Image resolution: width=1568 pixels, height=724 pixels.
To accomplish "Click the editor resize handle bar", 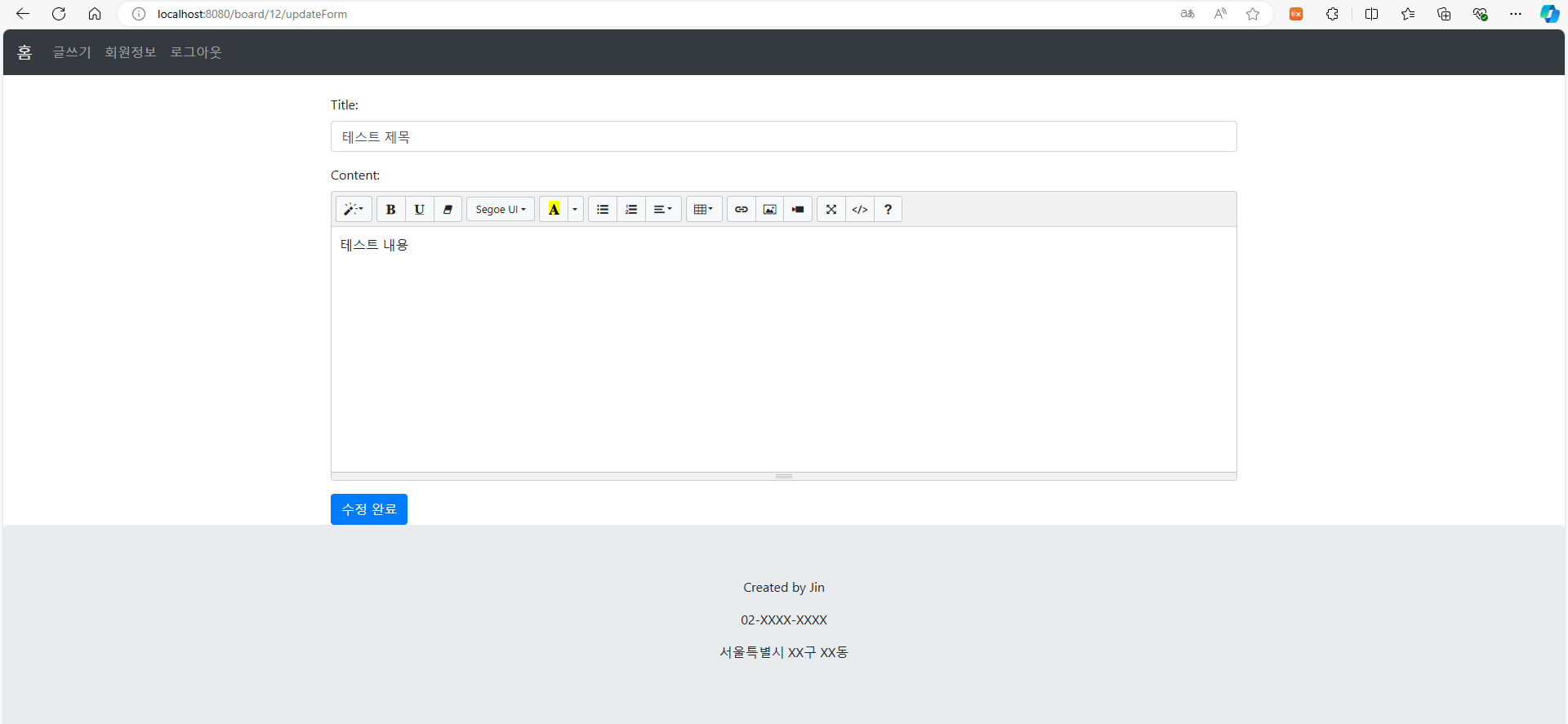I will tap(783, 476).
